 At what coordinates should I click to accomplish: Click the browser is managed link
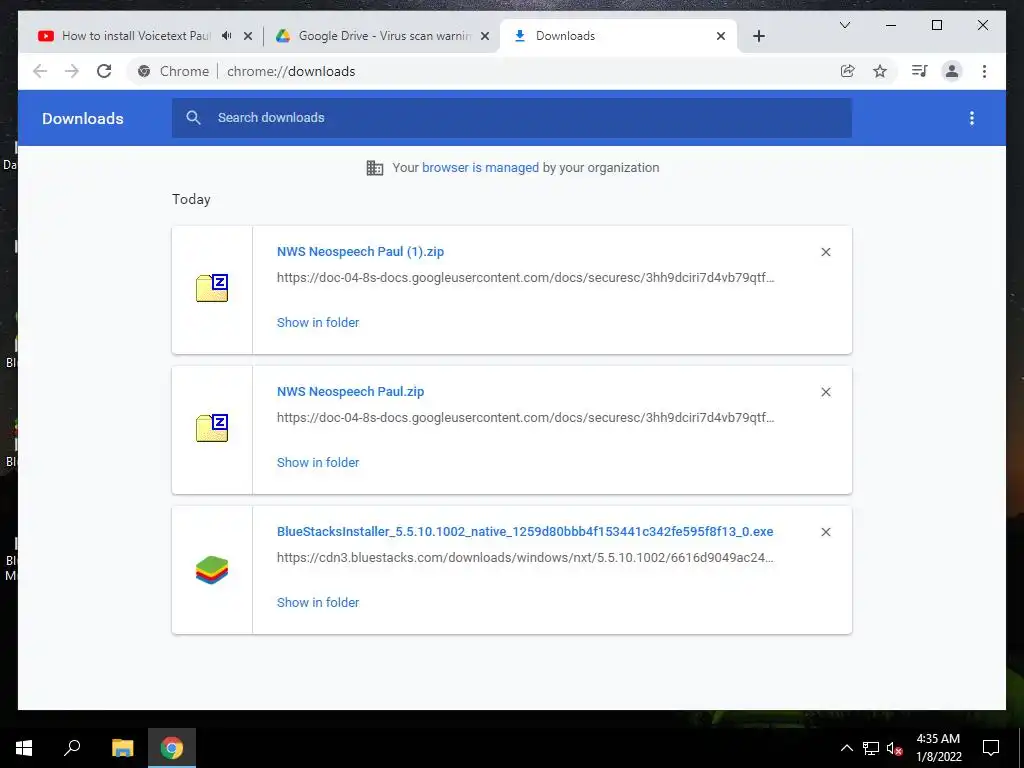click(481, 168)
